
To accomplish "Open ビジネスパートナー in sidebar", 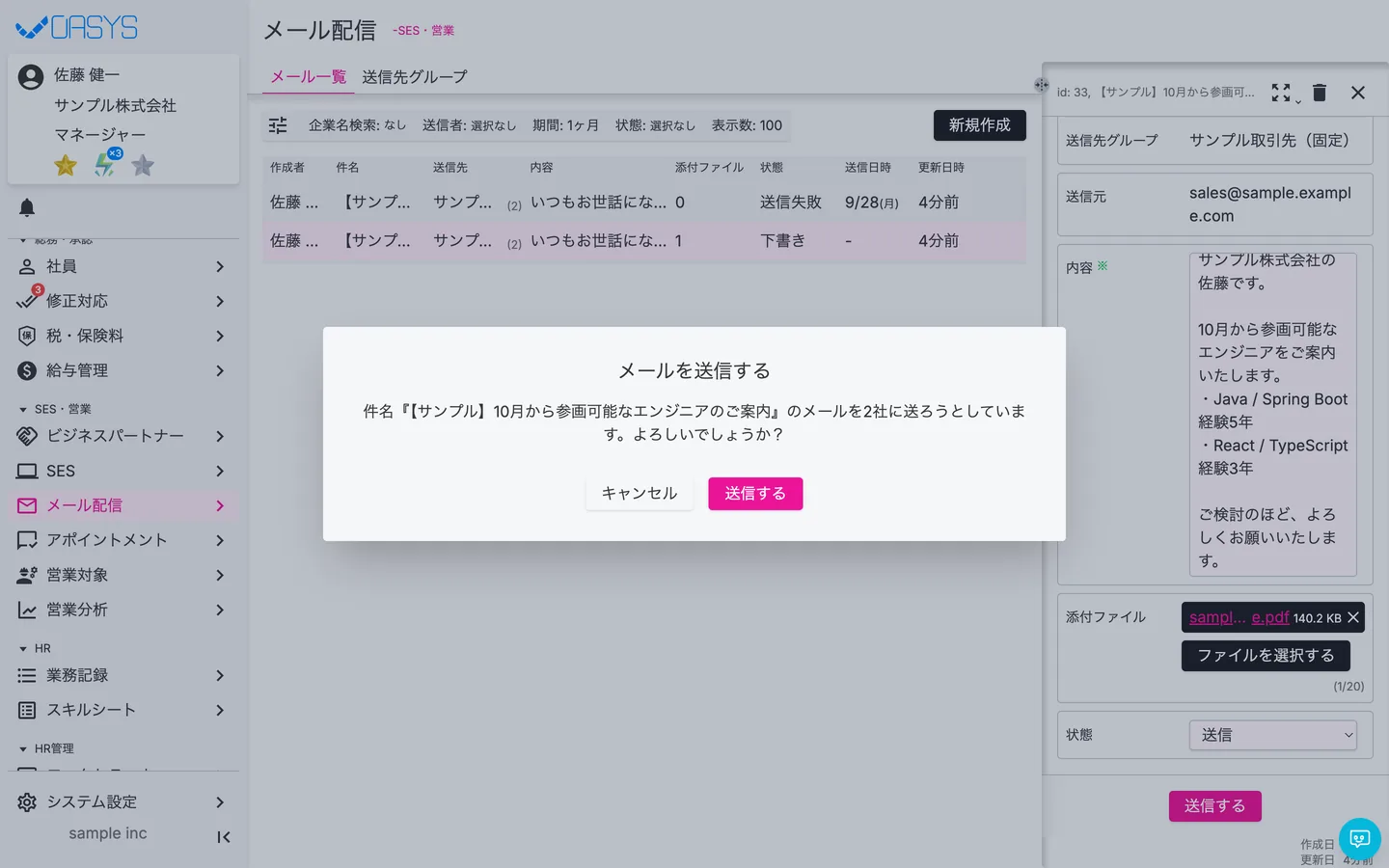I will [x=123, y=436].
